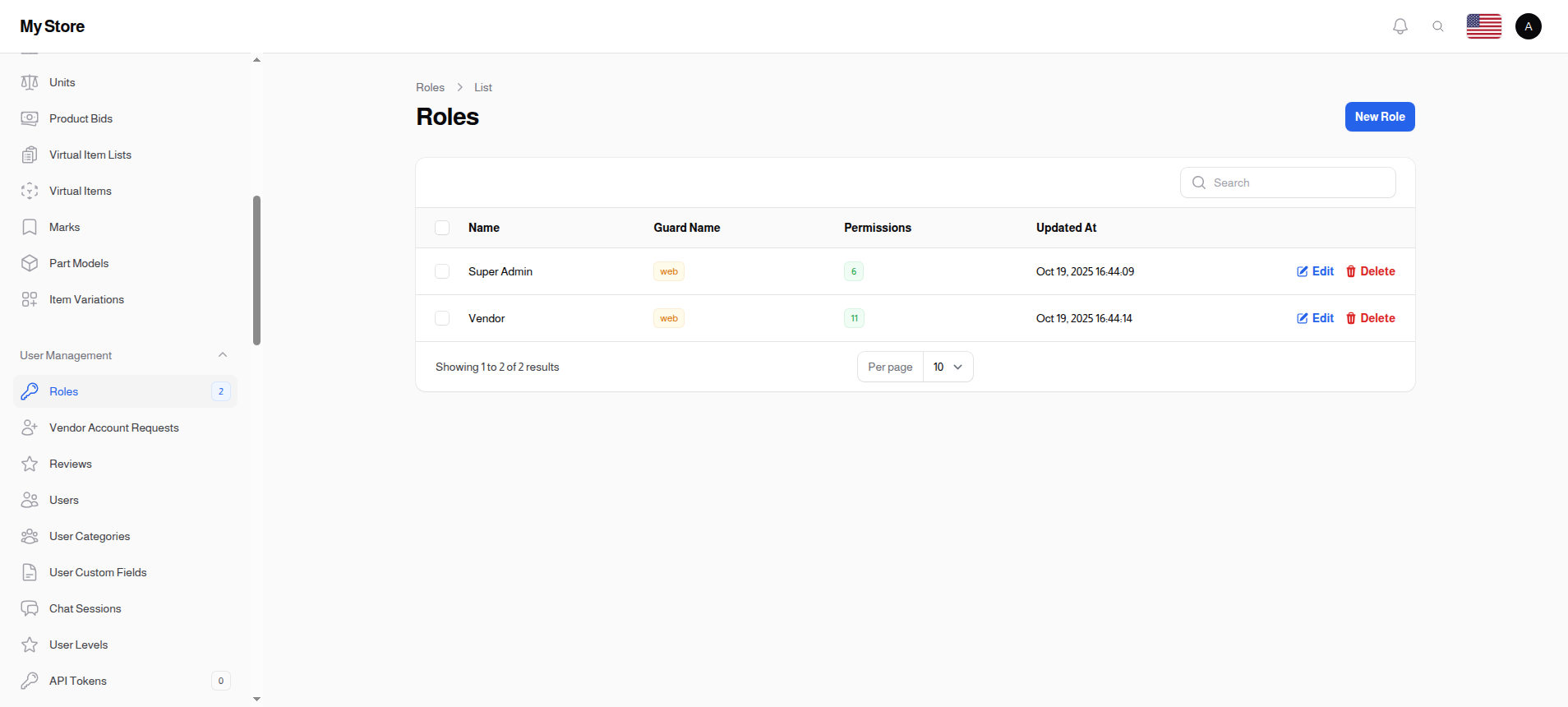
Task: Go to Virtual Item Lists
Action: point(125,155)
